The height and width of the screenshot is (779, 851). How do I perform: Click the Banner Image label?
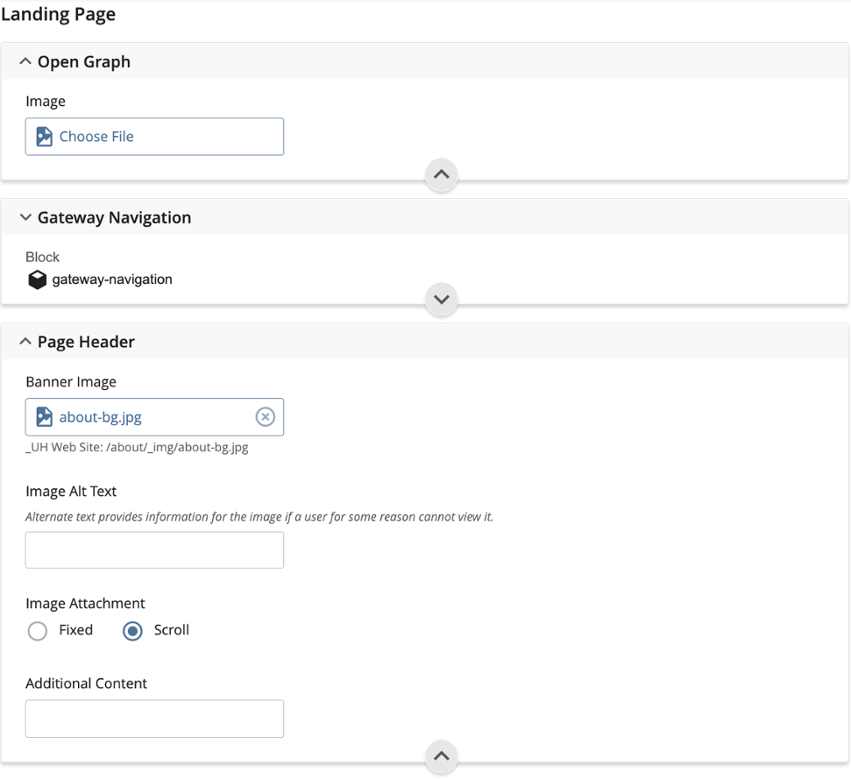click(x=71, y=382)
